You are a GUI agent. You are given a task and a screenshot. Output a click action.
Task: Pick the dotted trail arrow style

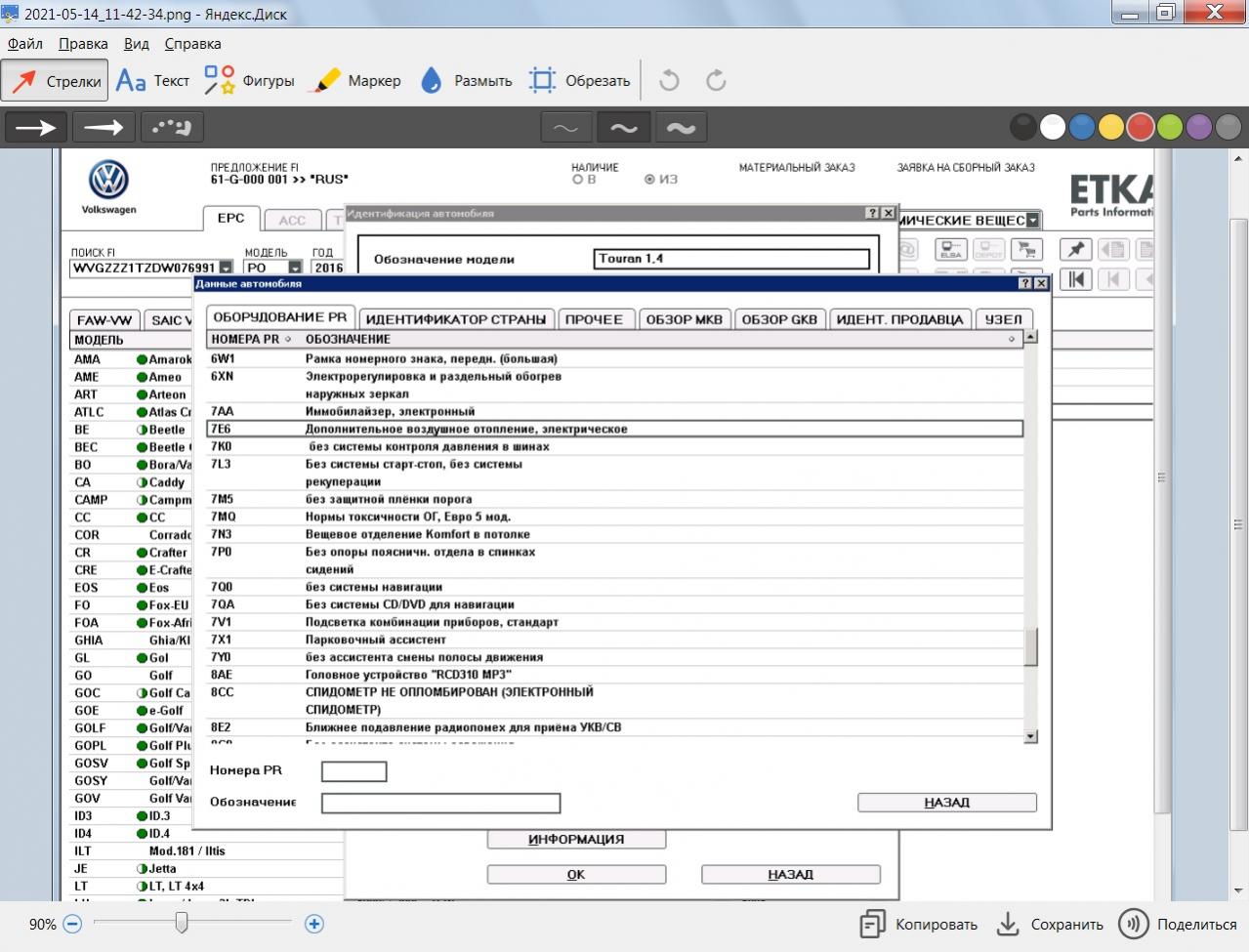(x=172, y=128)
